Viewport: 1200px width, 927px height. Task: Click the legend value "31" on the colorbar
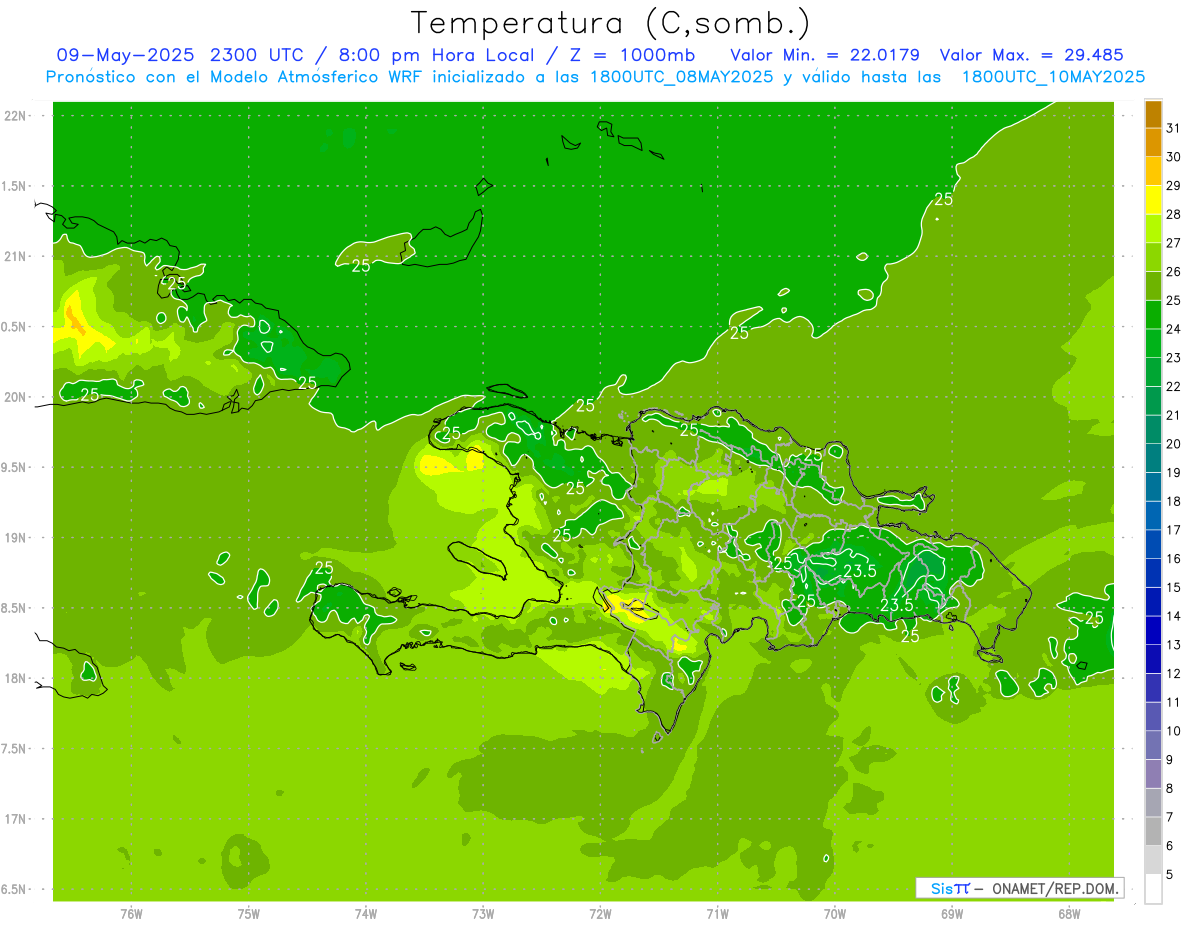pyautogui.click(x=1173, y=128)
